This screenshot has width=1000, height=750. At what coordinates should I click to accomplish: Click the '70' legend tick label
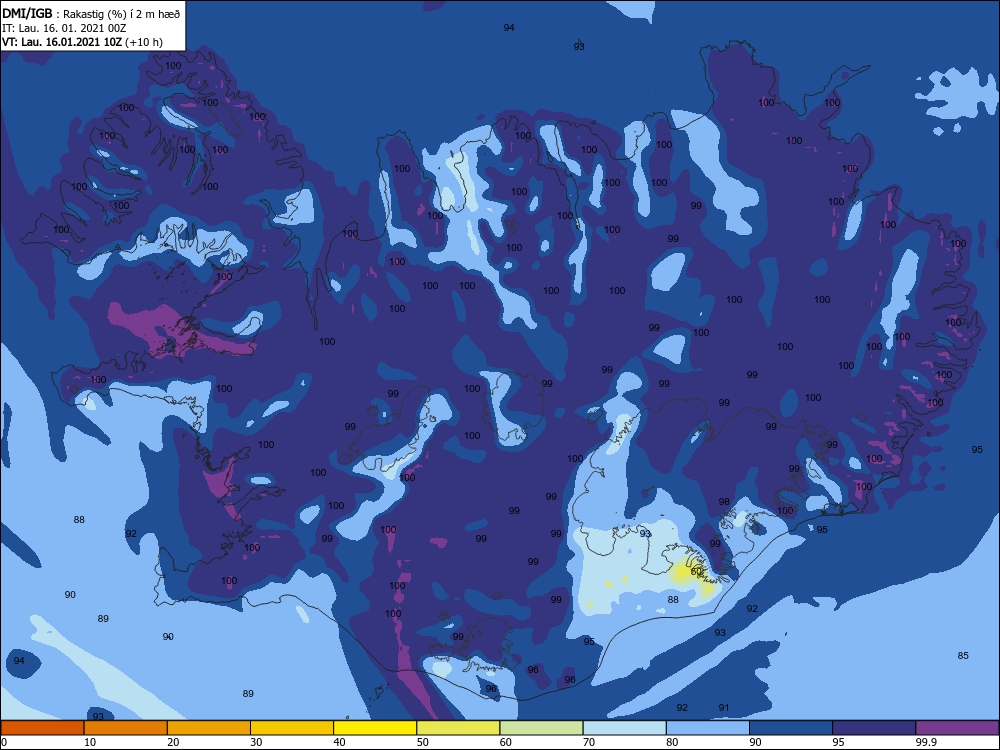589,742
